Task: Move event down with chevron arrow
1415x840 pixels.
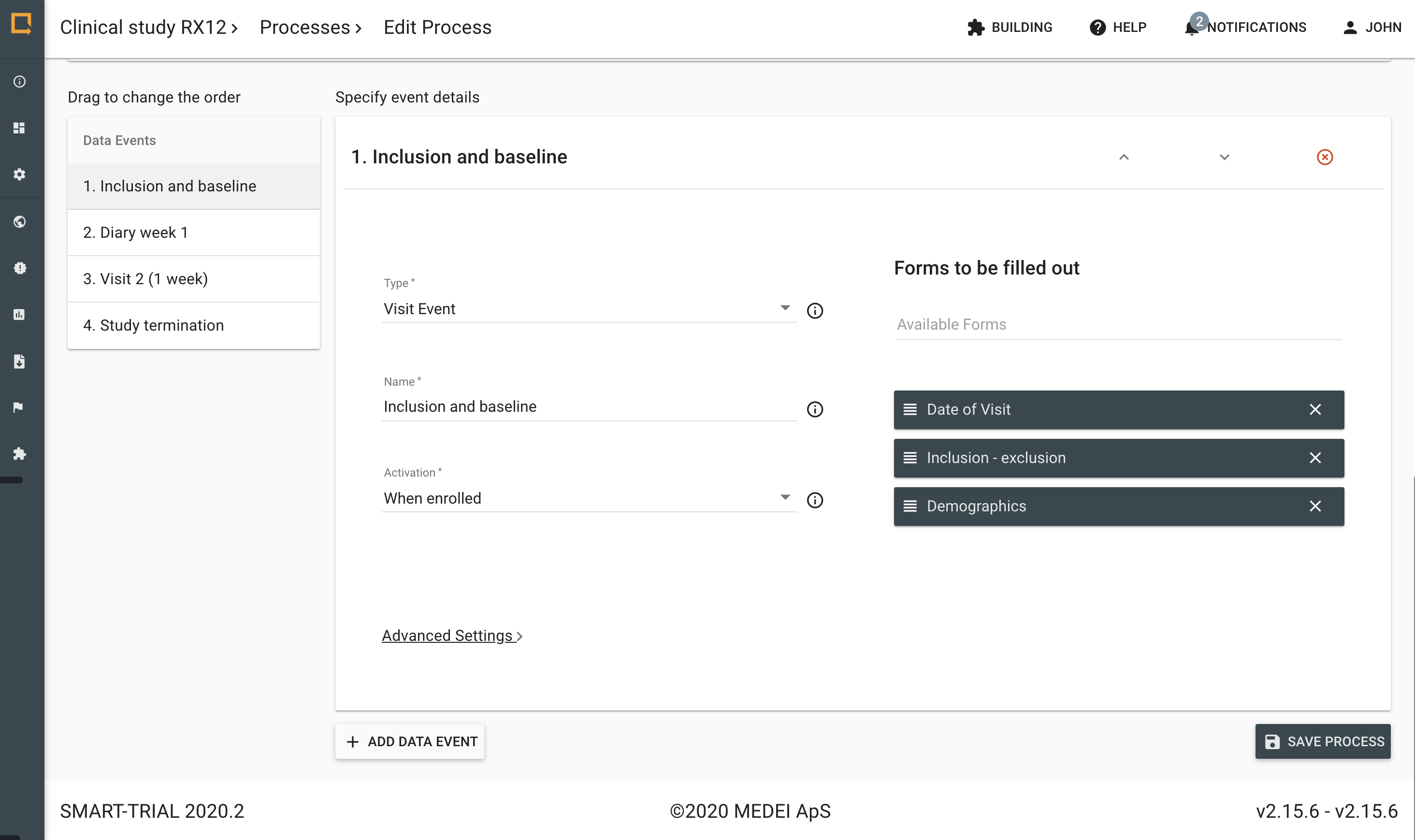Action: 1224,157
